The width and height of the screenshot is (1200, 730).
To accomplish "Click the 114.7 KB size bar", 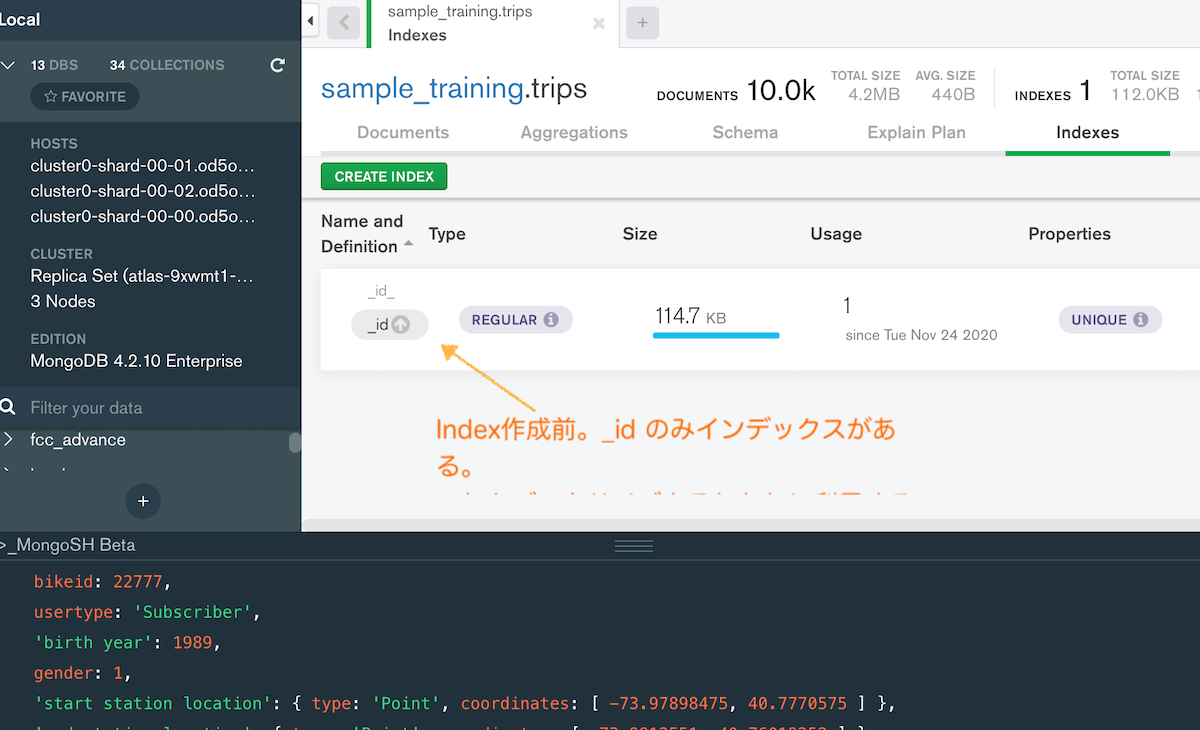I will tap(716, 335).
